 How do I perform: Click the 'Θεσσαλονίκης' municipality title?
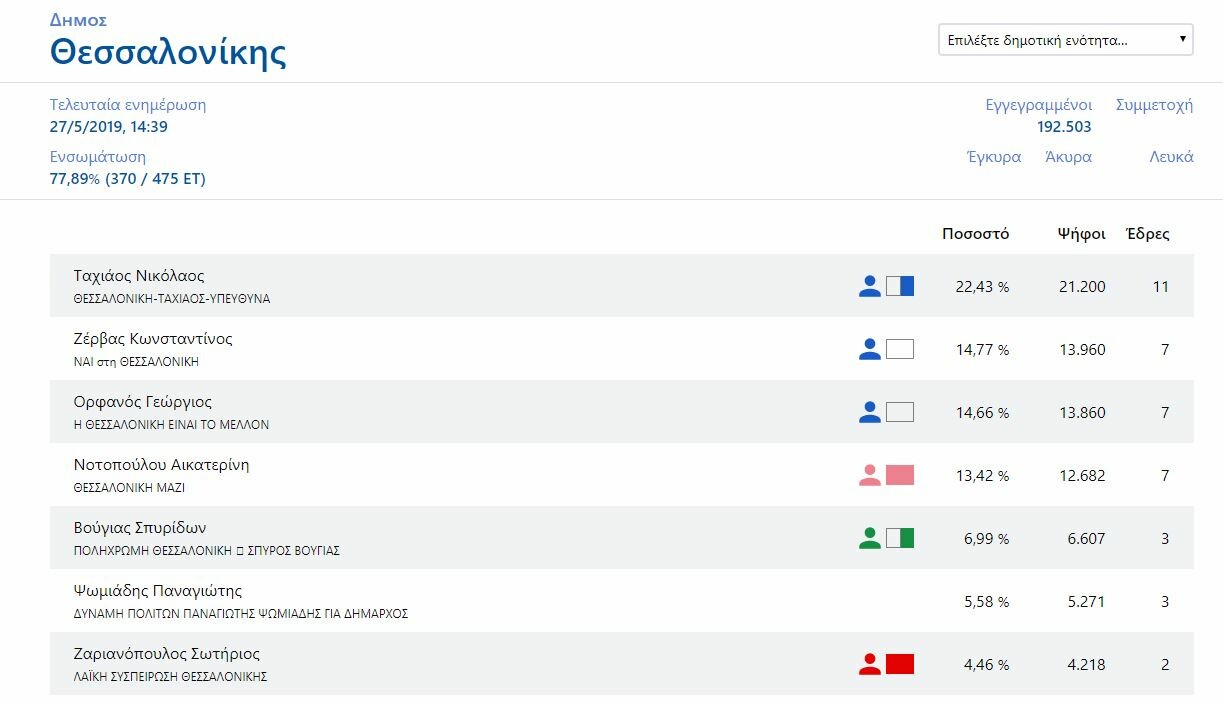click(168, 52)
